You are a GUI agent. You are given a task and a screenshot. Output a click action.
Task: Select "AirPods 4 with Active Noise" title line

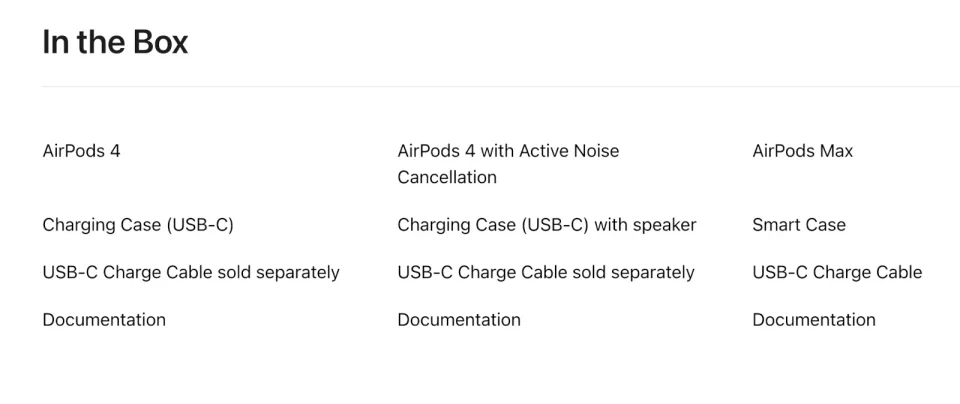point(508,151)
